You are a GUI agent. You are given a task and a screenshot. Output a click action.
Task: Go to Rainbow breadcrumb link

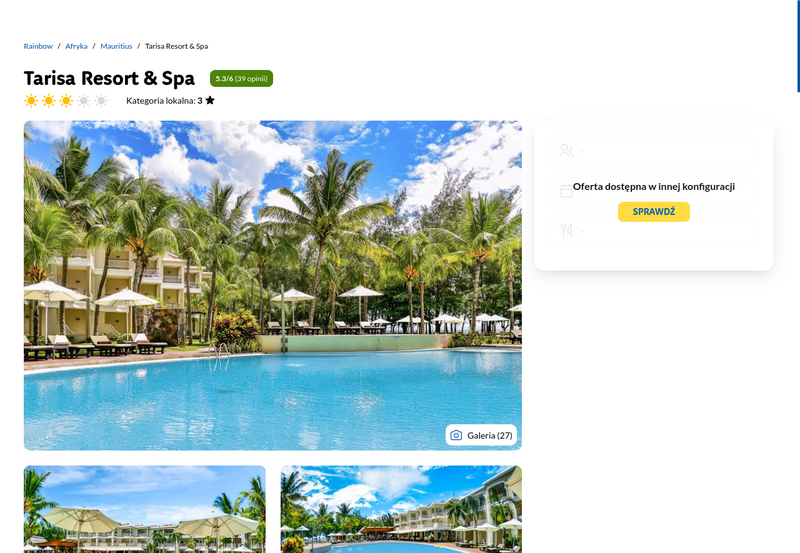click(x=38, y=46)
